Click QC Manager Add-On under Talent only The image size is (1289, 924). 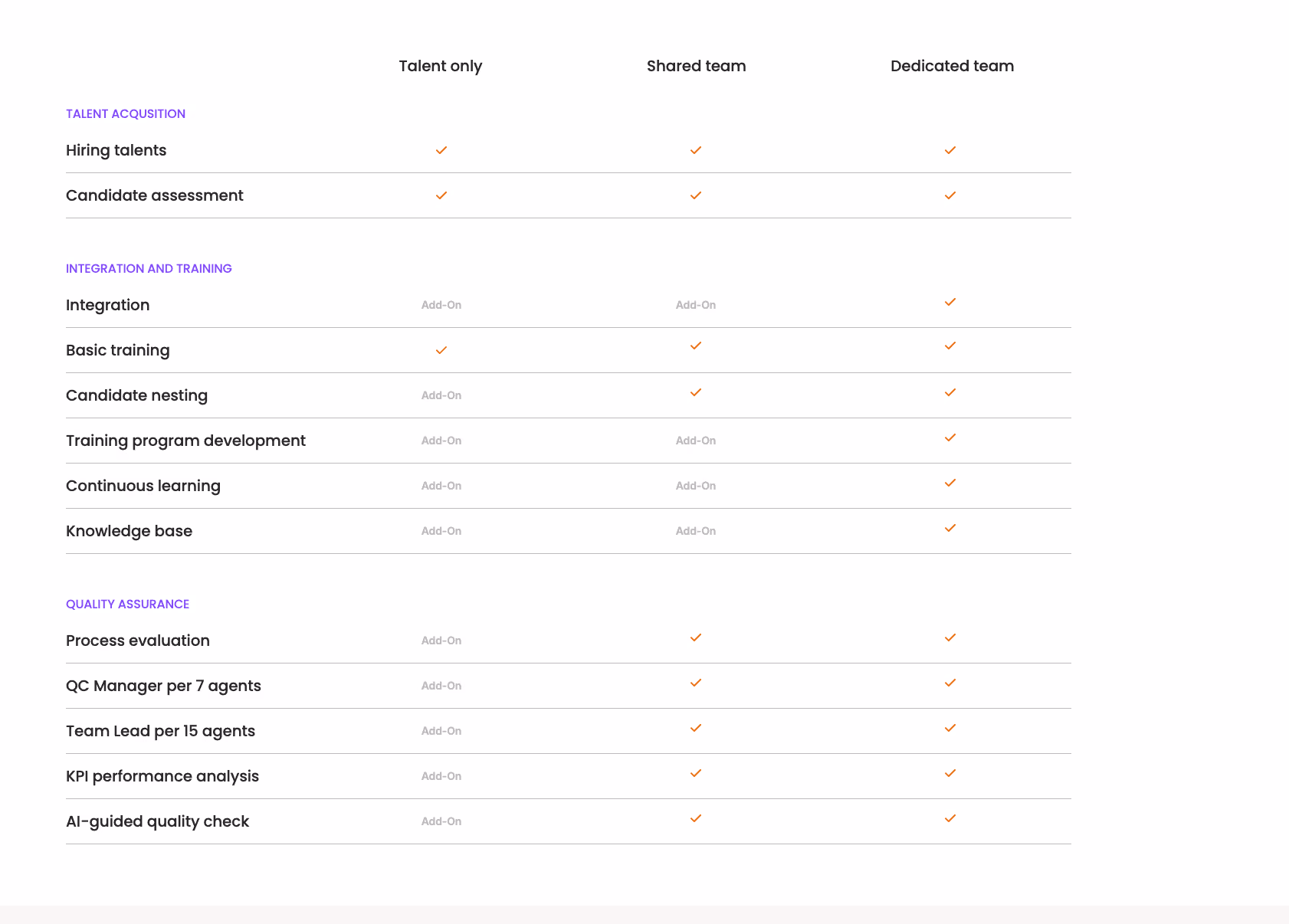(x=441, y=686)
